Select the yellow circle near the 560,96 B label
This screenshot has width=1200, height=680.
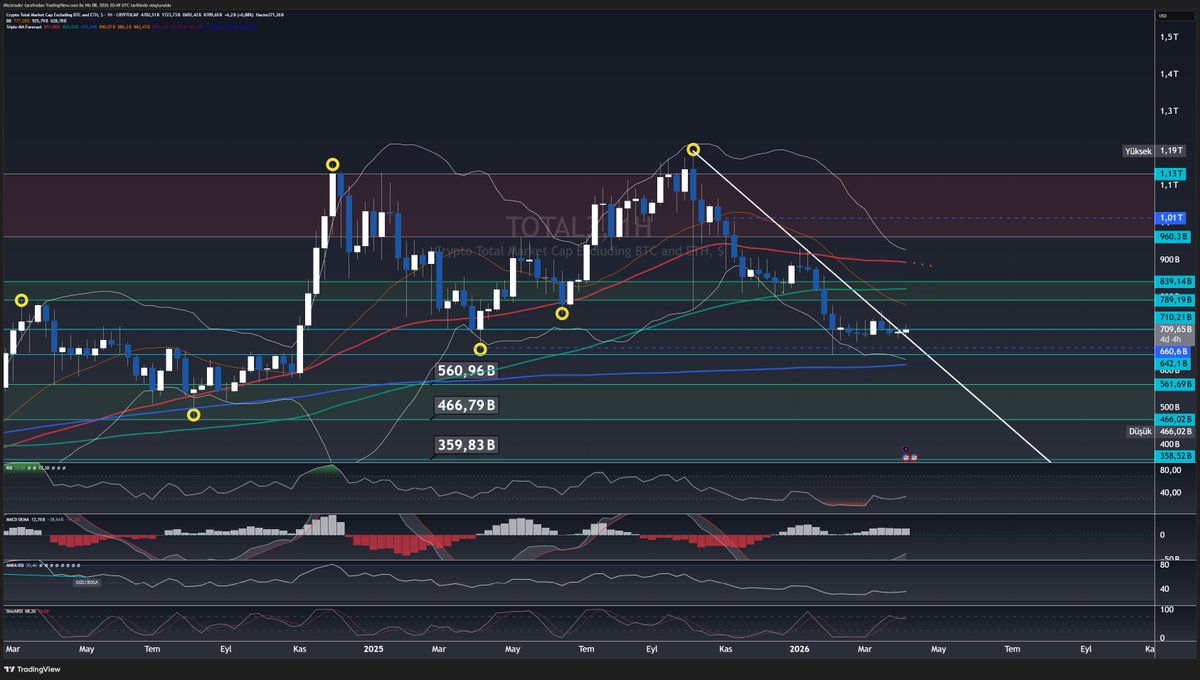coord(480,350)
